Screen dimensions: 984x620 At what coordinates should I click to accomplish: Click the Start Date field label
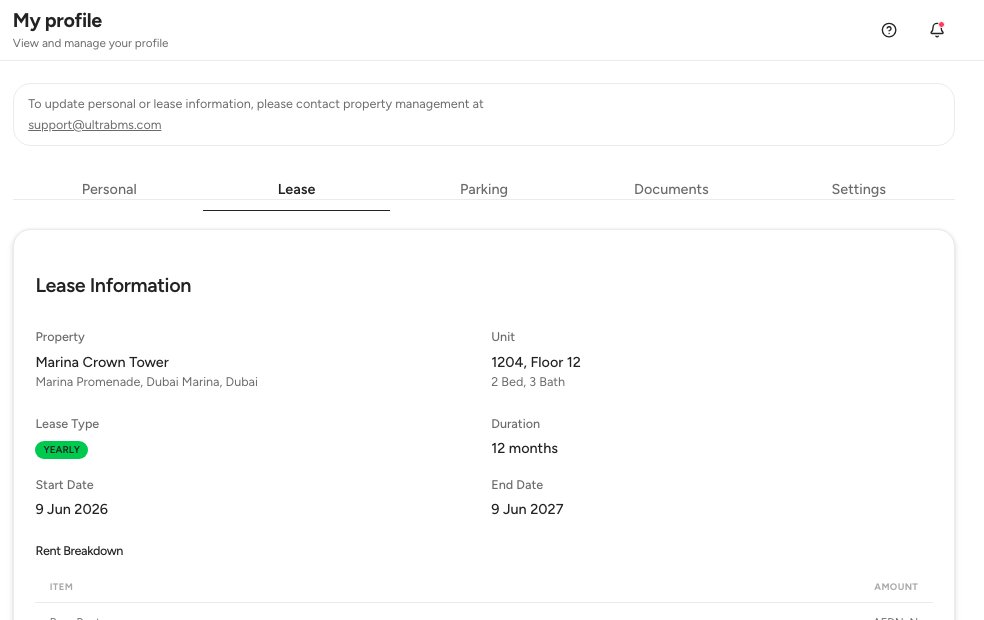tap(64, 485)
